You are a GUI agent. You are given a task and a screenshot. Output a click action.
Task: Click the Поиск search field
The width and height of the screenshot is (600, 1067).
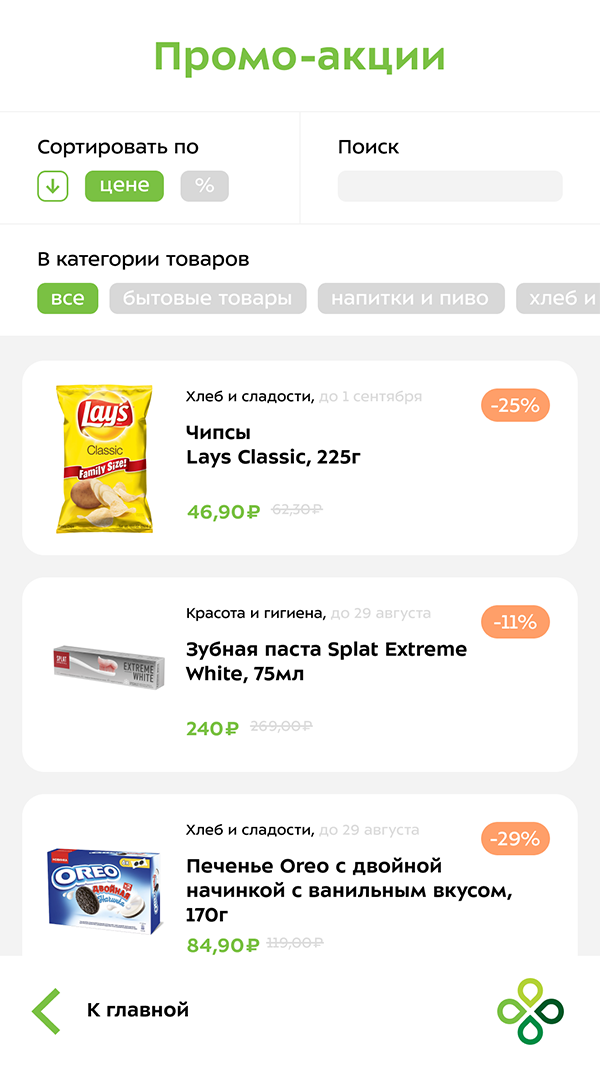450,186
